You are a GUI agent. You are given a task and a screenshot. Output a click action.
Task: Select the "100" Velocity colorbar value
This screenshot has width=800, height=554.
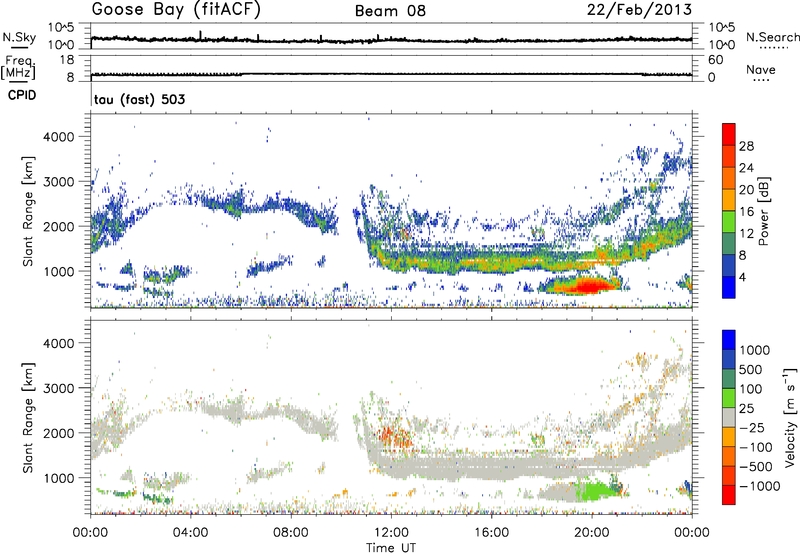click(x=751, y=389)
